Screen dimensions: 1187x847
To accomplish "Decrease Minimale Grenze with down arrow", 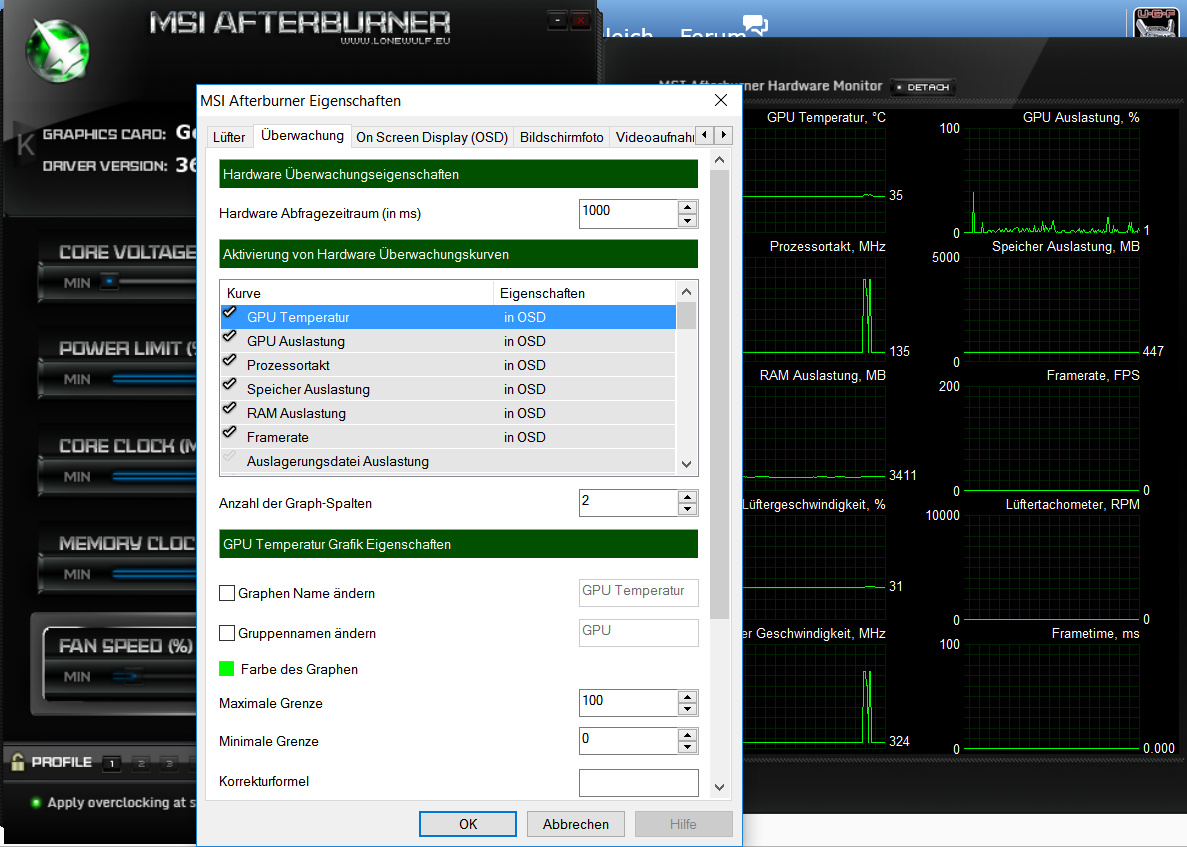I will [687, 747].
